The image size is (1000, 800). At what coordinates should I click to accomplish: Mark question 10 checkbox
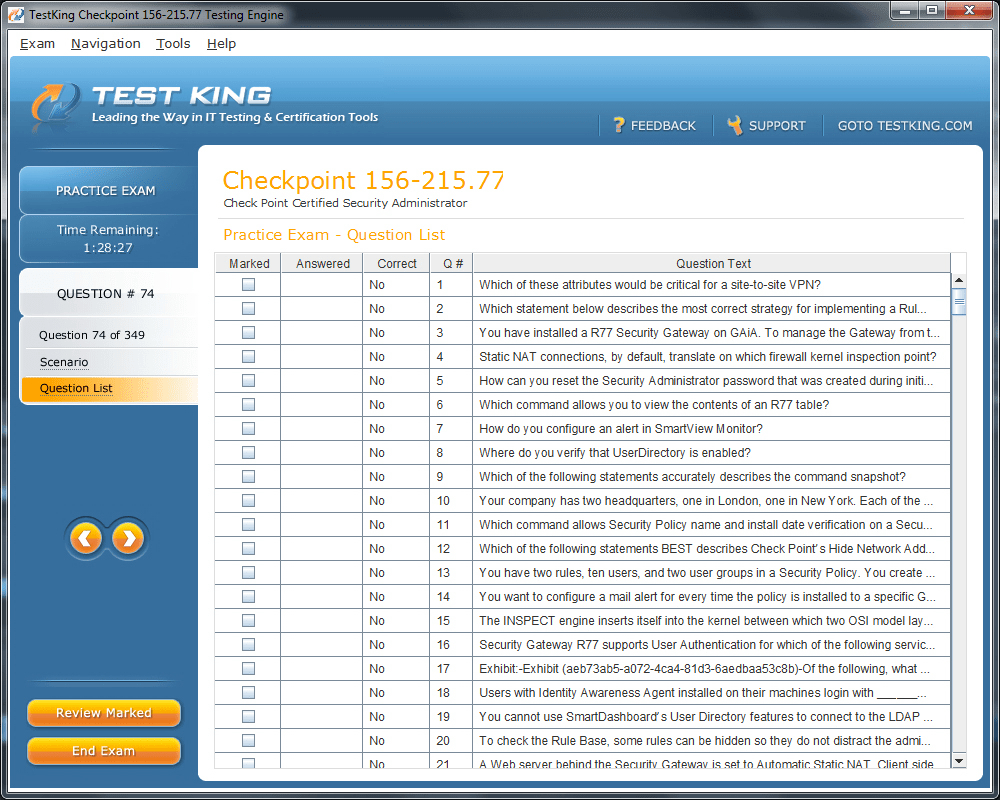(249, 501)
